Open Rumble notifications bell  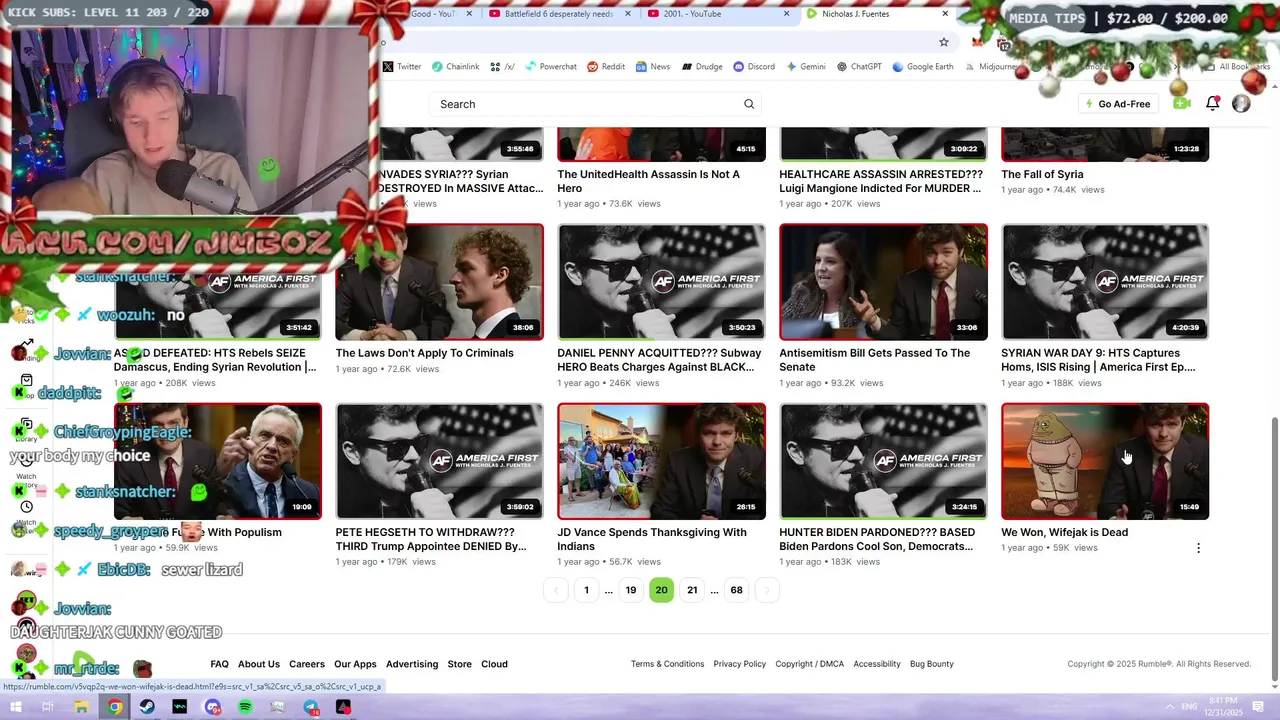point(1212,103)
